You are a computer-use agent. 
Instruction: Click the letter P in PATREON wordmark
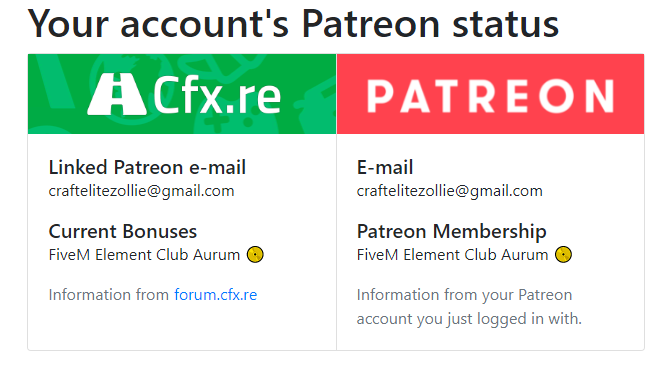click(x=381, y=96)
